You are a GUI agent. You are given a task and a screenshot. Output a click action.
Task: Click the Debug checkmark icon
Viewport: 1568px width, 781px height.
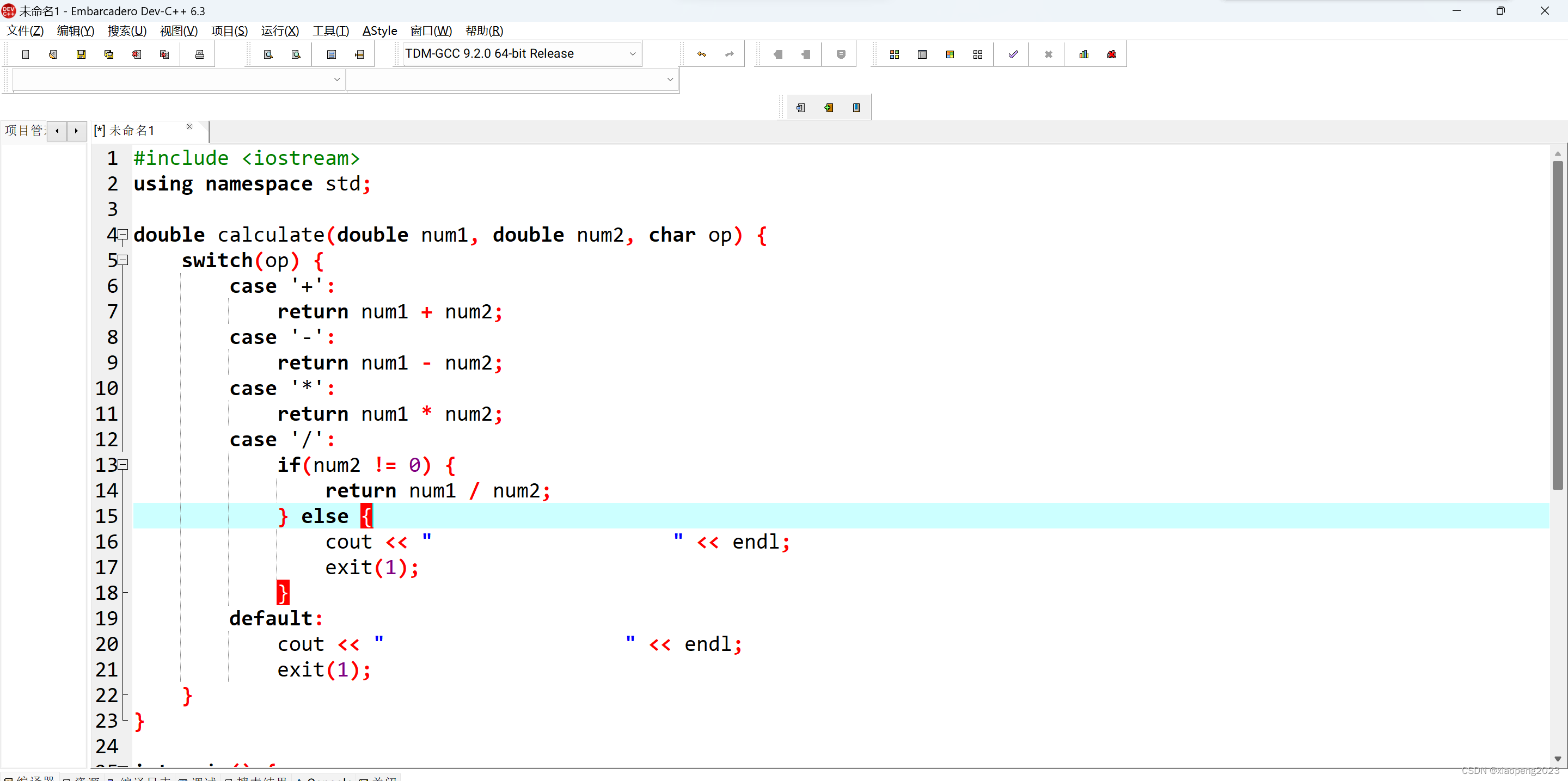[1013, 54]
